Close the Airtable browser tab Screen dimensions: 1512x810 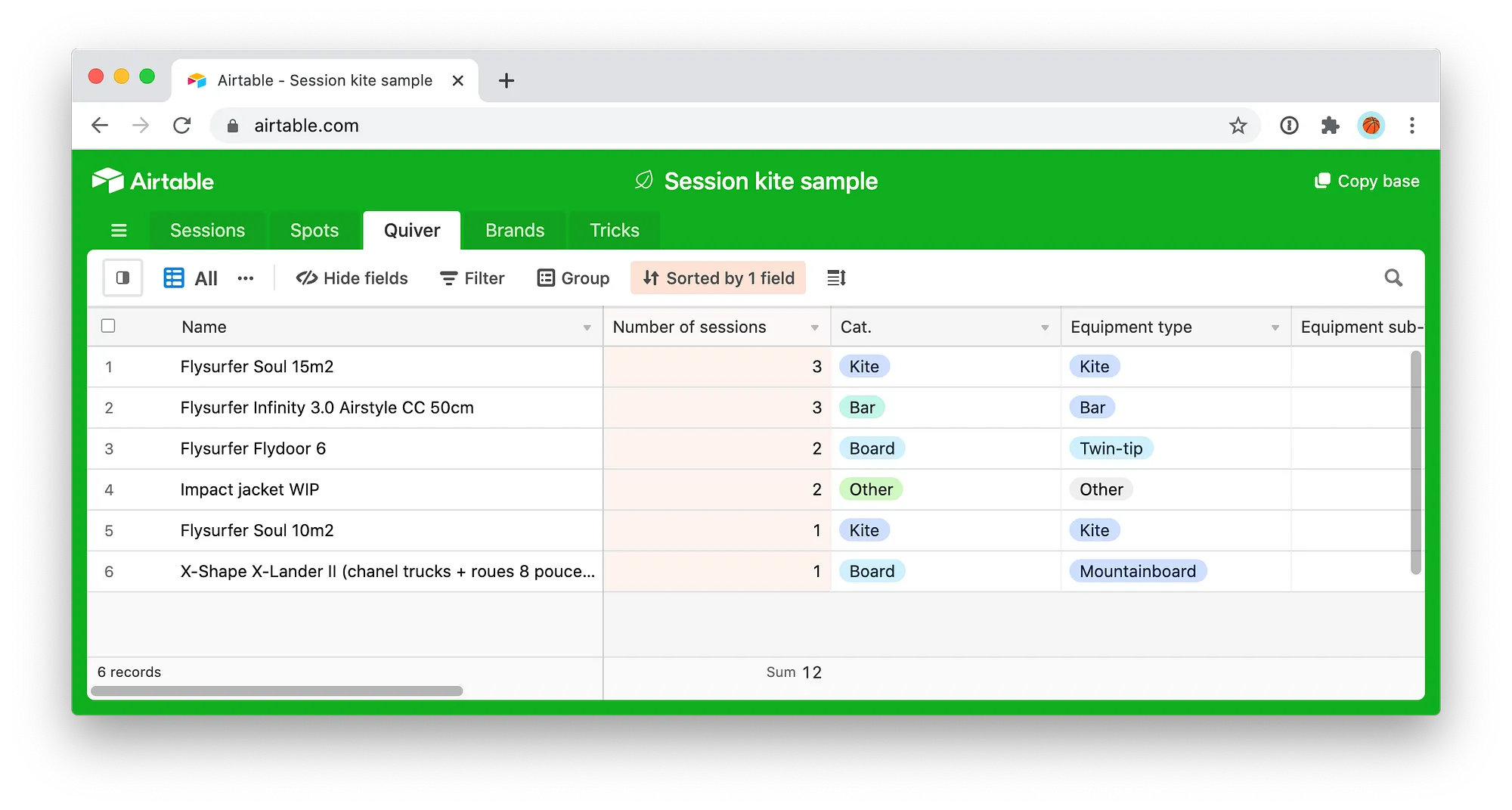457,80
